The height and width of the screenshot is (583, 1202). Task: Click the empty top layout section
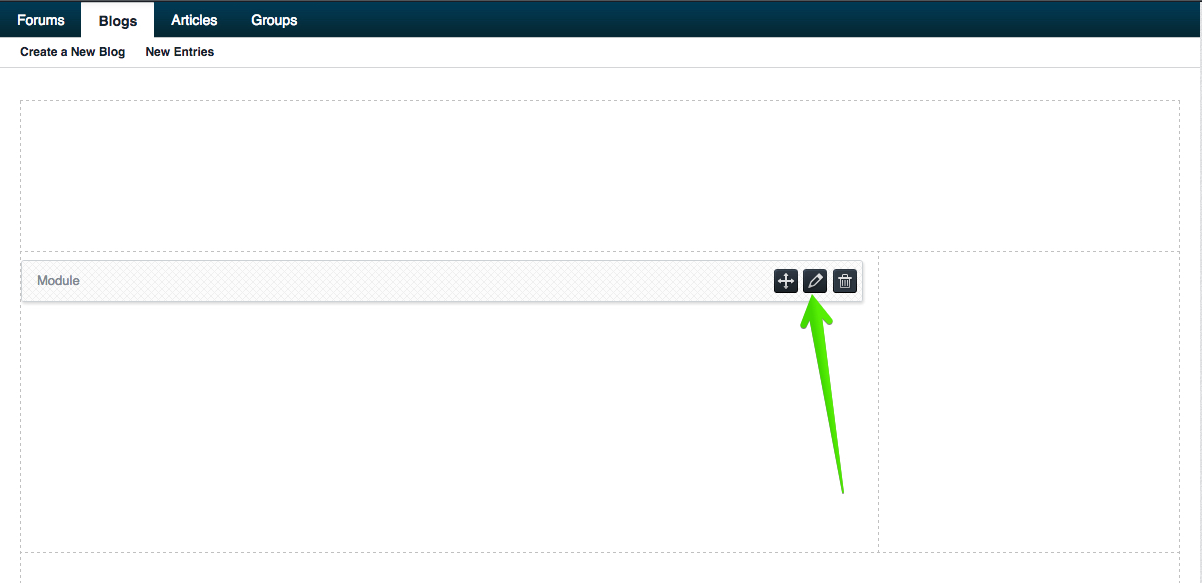(600, 176)
